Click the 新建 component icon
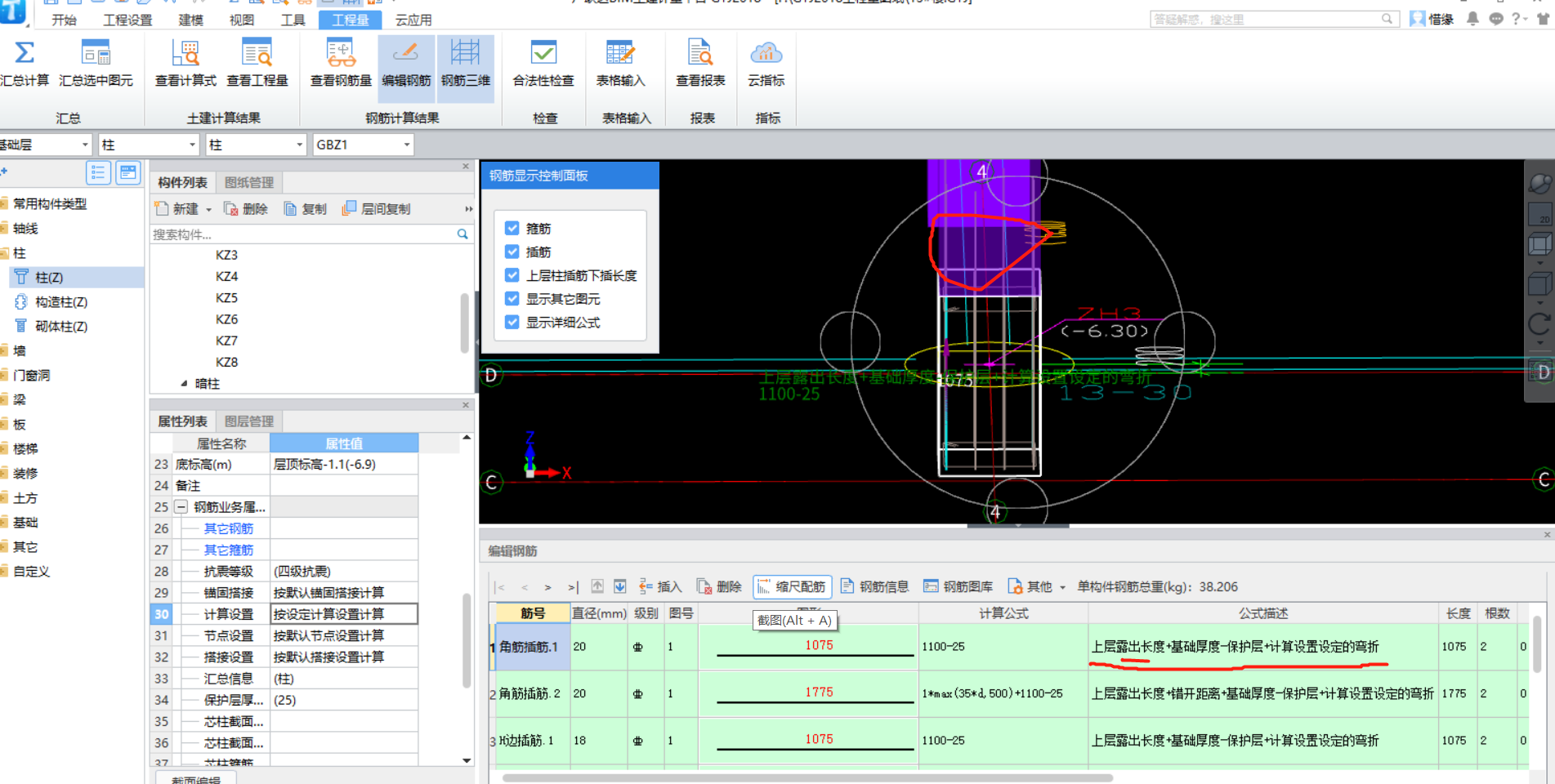 click(x=162, y=209)
